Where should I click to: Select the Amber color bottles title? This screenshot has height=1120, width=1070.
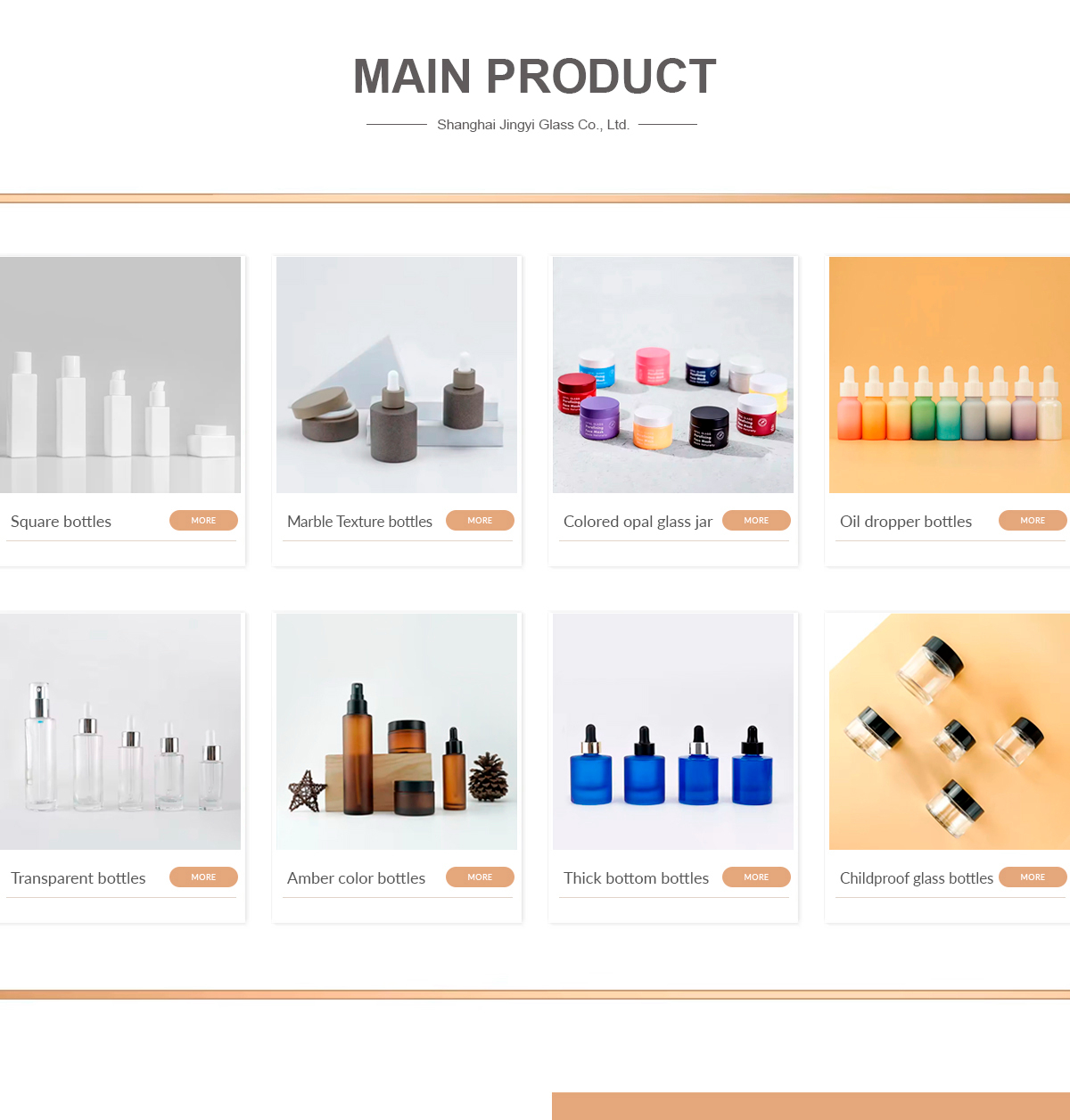point(356,878)
